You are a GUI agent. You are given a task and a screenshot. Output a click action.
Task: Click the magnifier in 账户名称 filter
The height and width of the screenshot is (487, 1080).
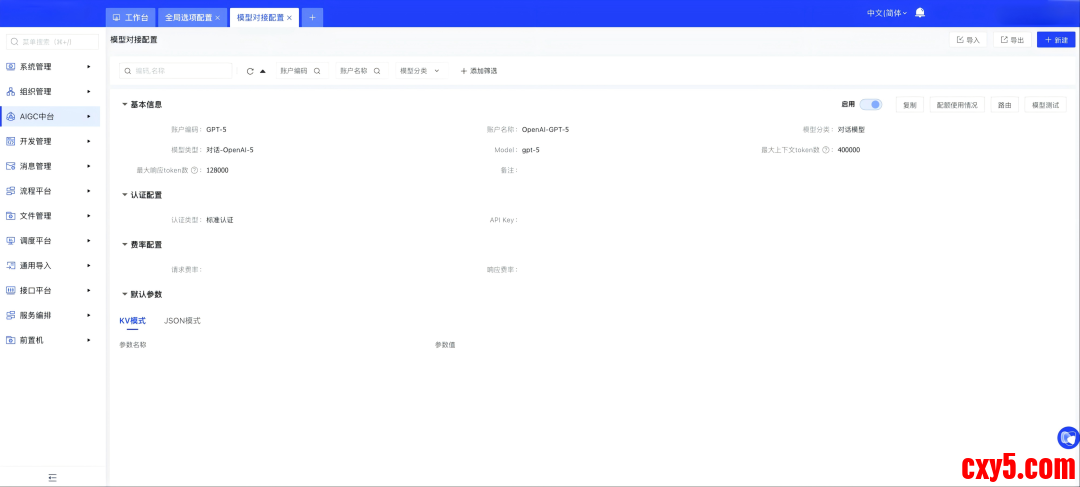click(377, 71)
